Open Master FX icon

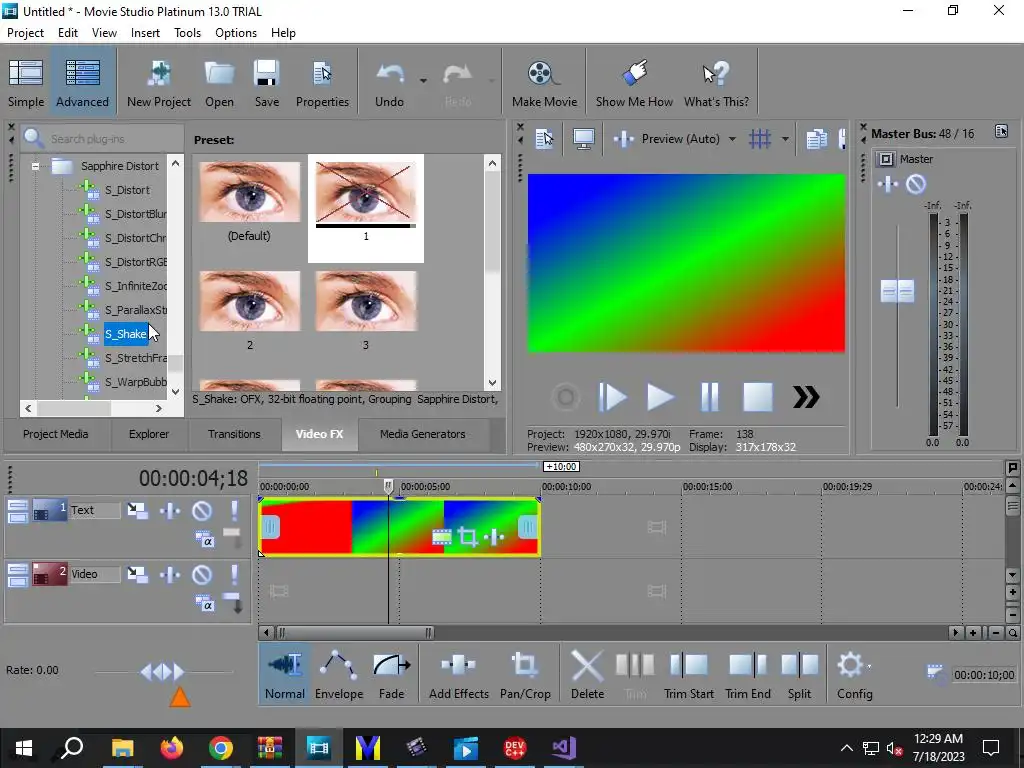click(x=888, y=184)
